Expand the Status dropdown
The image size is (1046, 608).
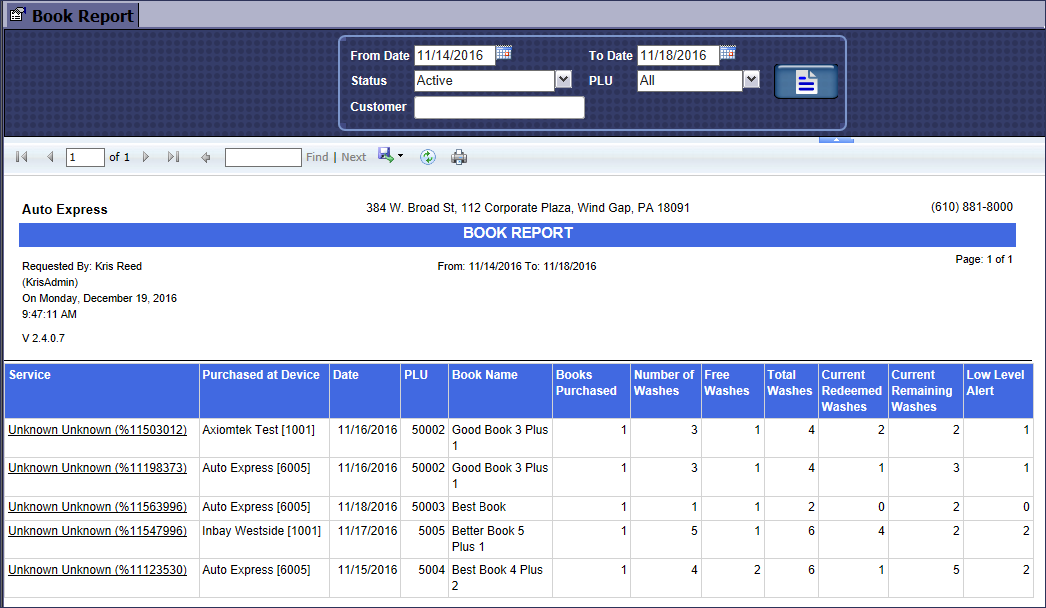(563, 80)
